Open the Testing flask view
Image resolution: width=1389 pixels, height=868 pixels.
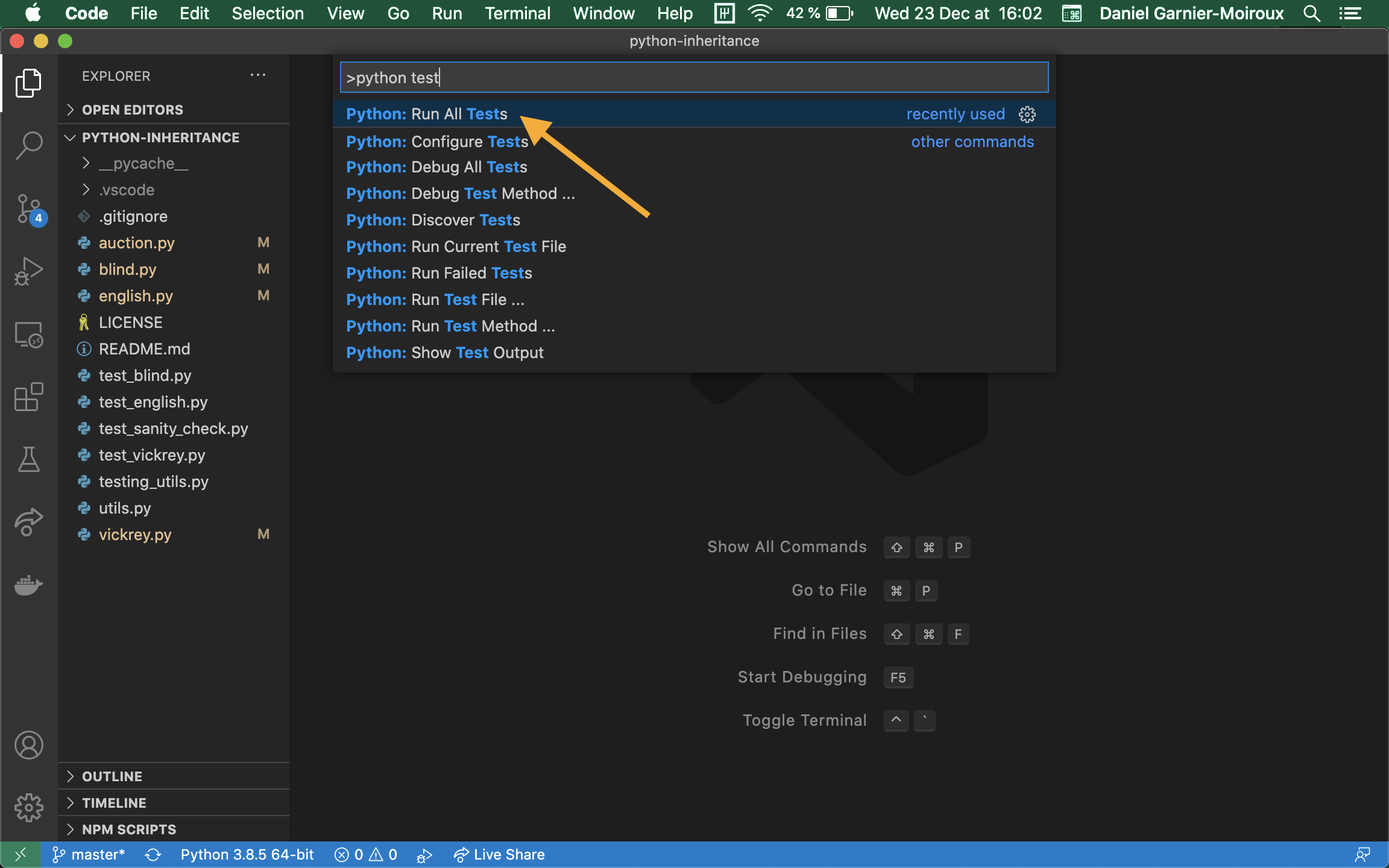pyautogui.click(x=28, y=460)
